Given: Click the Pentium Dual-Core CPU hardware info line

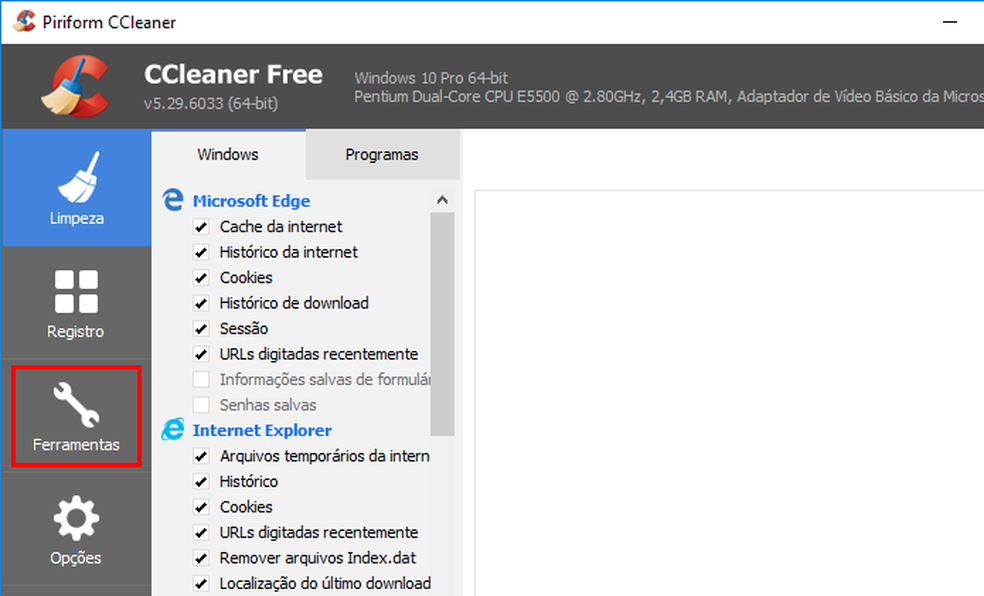Looking at the screenshot, I should (x=669, y=97).
